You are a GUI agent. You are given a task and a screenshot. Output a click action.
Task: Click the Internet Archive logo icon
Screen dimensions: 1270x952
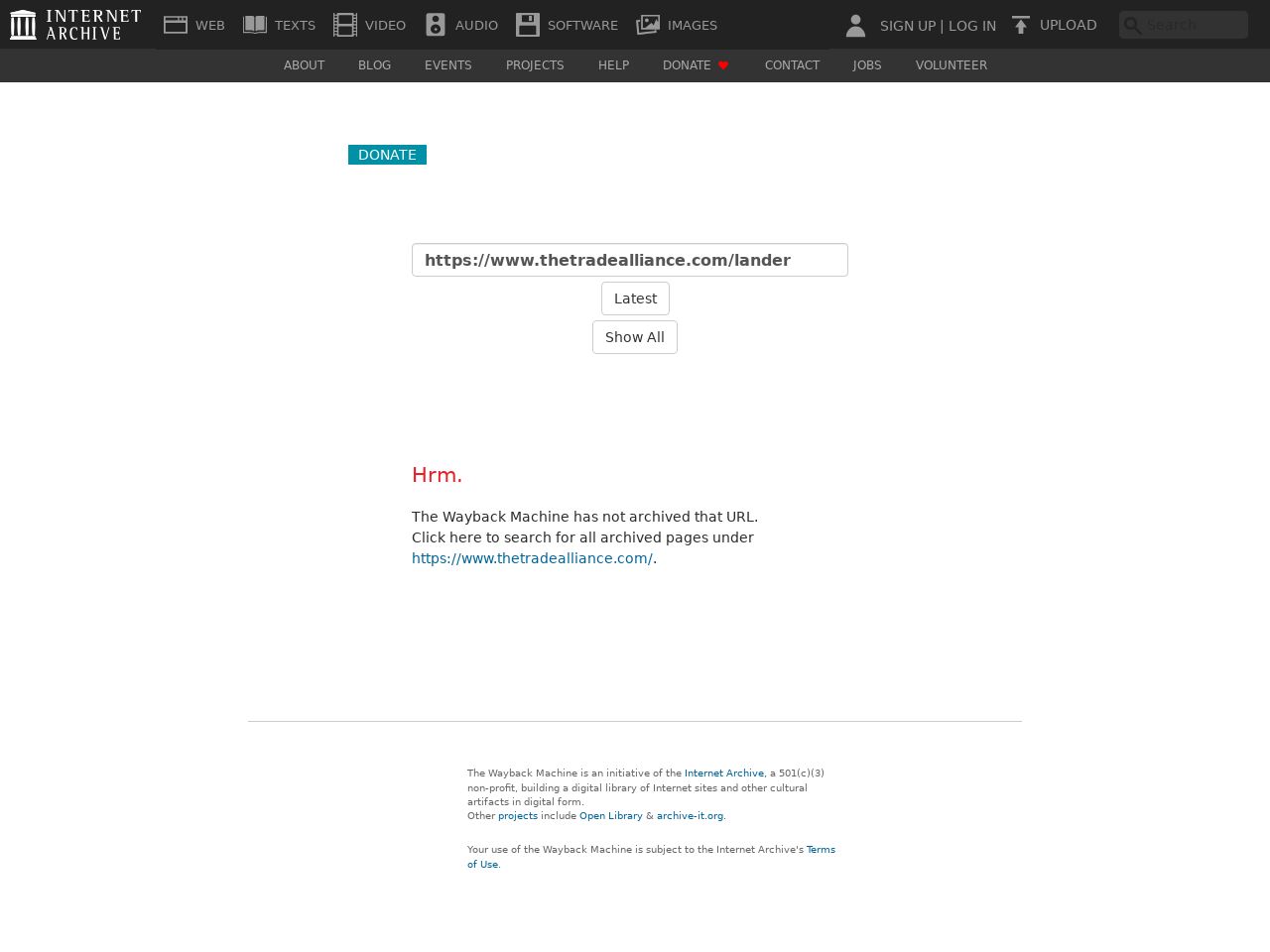[x=23, y=25]
